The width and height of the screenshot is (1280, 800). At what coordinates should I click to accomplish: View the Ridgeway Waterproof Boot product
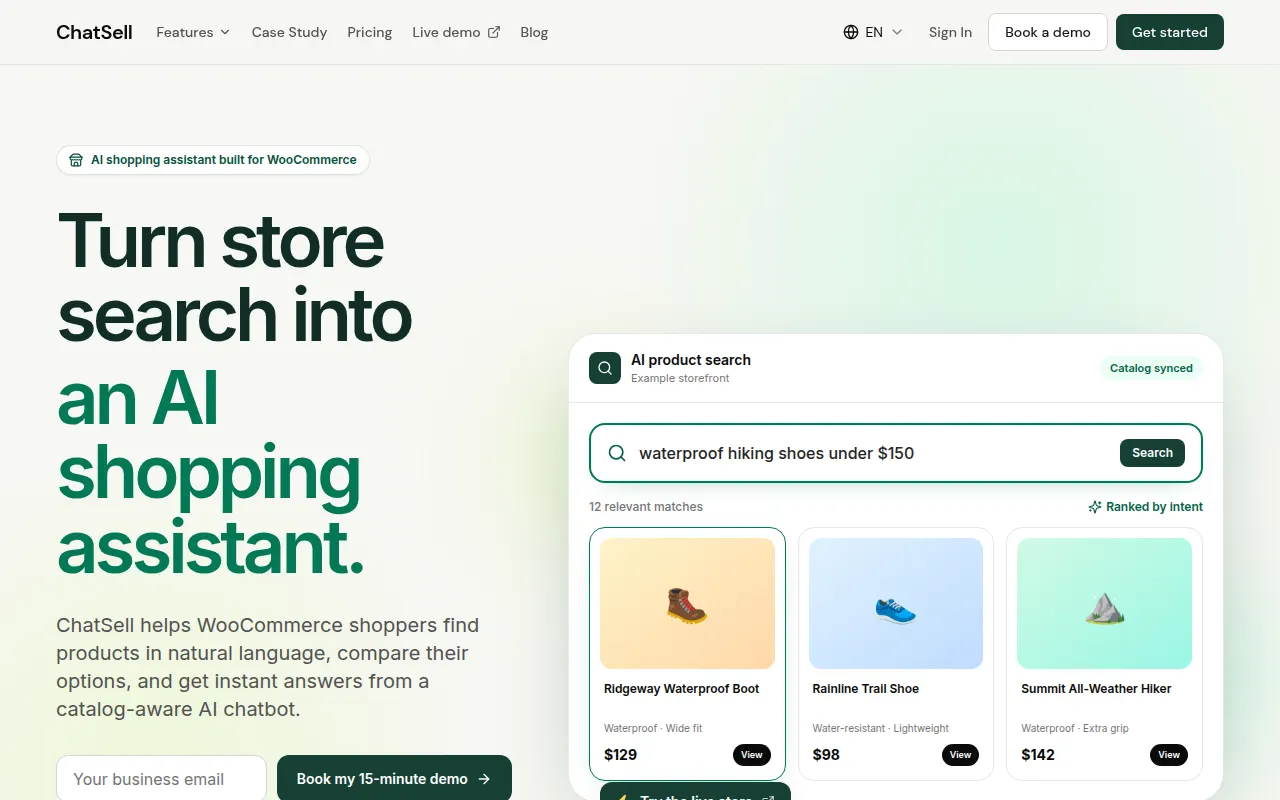(x=752, y=755)
